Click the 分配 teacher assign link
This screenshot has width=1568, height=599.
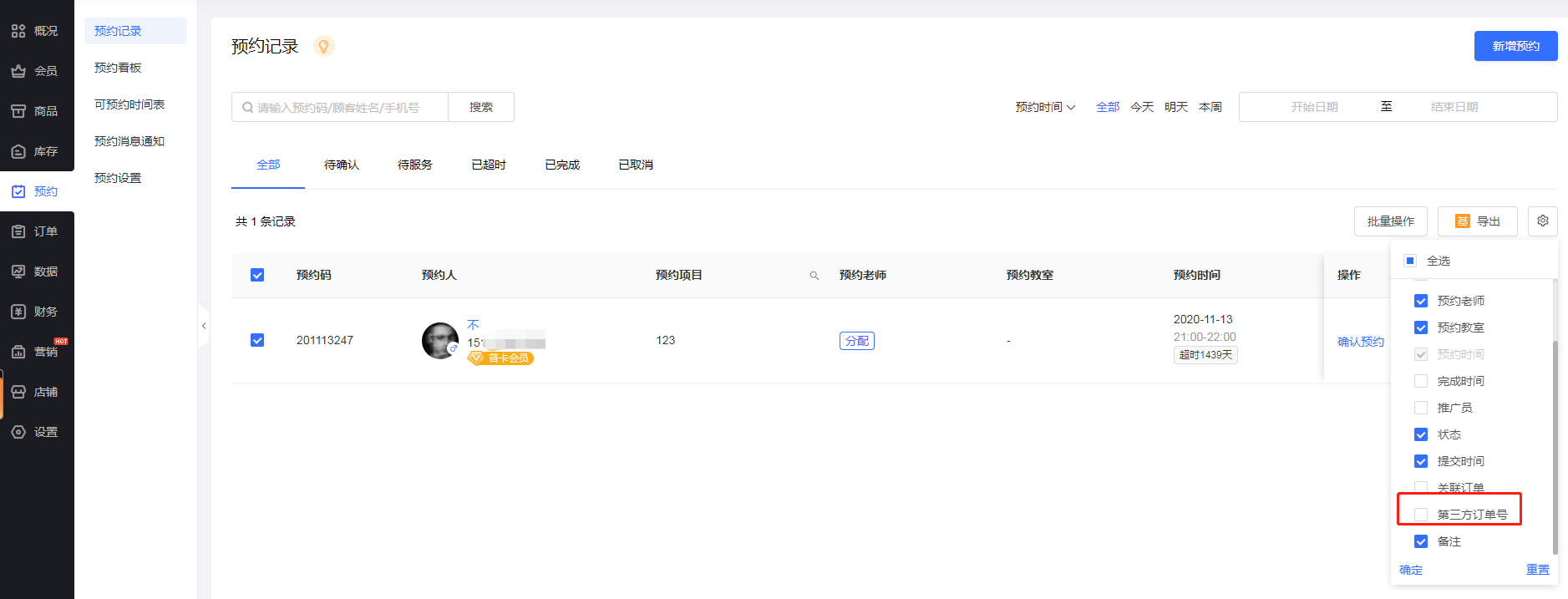(857, 341)
